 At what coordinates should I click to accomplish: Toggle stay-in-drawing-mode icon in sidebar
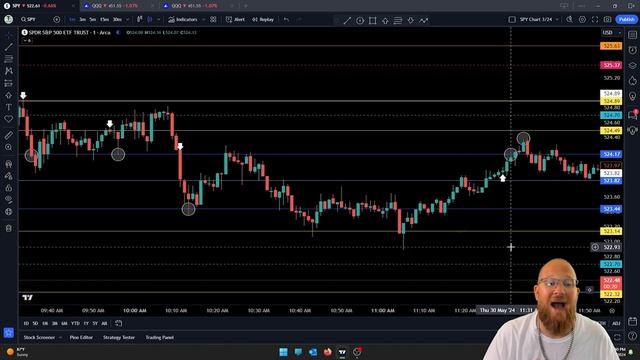(x=9, y=176)
